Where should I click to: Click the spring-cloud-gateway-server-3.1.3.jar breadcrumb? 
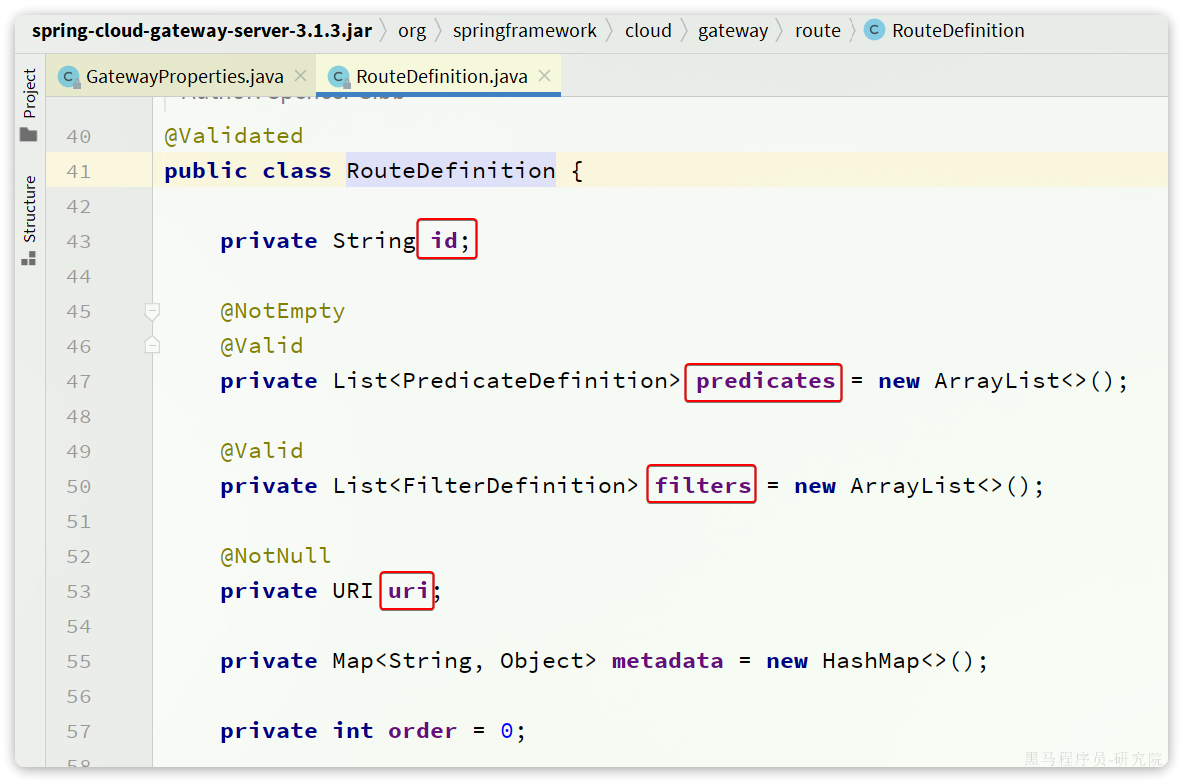[202, 30]
